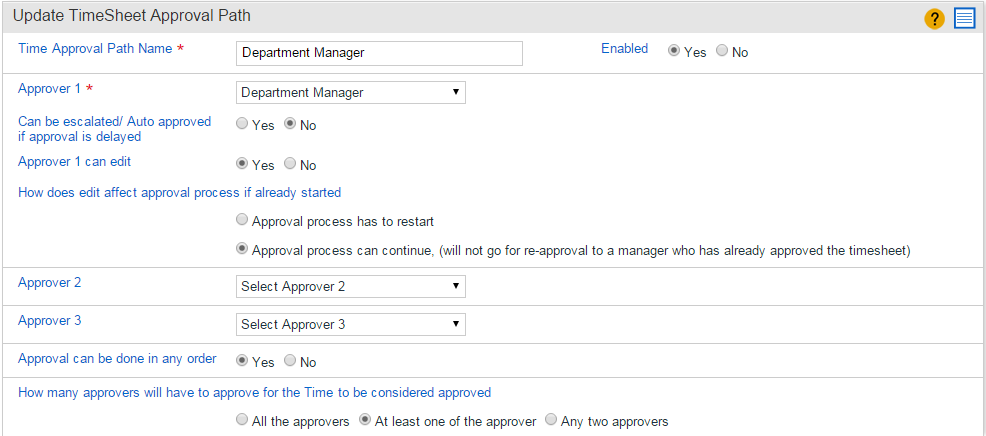
Task: Select No for escalation/auto approval
Action: point(290,124)
